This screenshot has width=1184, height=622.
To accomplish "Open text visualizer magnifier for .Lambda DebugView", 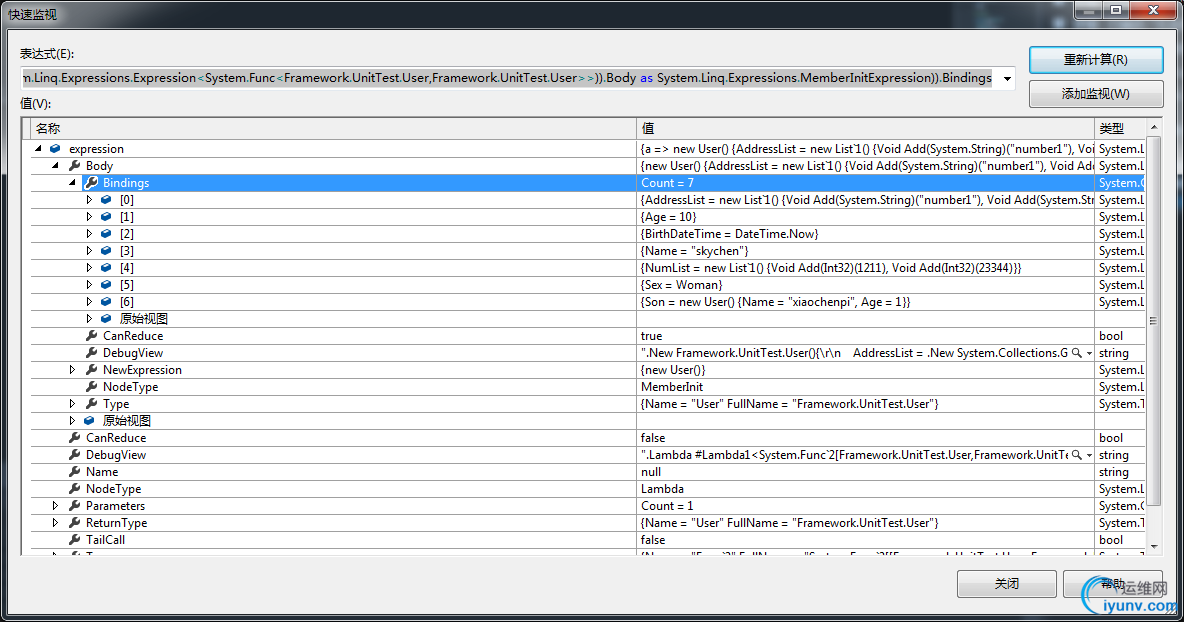I will point(1077,454).
